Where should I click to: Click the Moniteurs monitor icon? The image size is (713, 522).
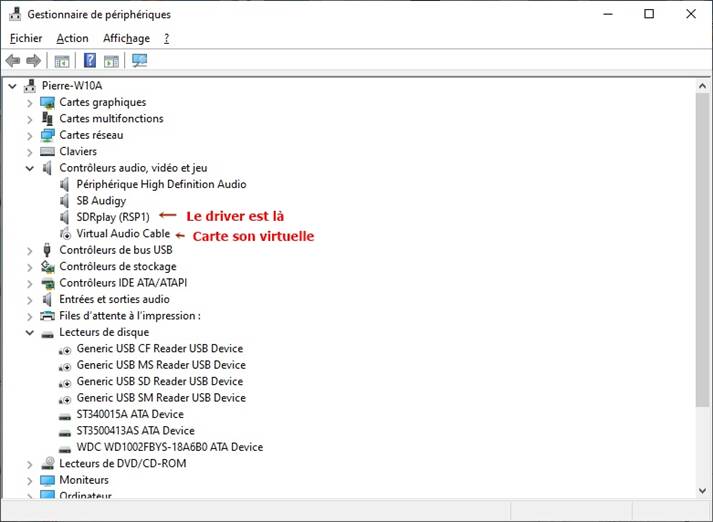47,480
